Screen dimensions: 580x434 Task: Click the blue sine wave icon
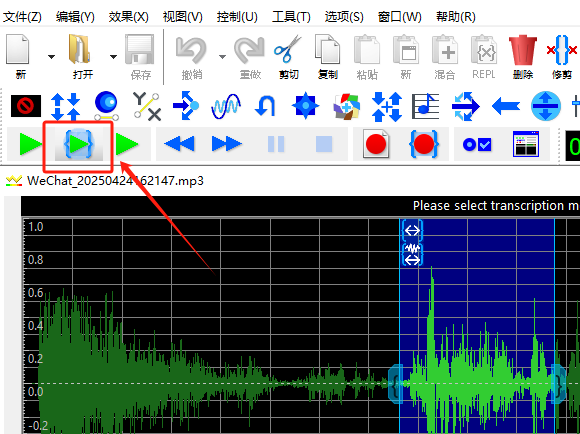coord(226,107)
